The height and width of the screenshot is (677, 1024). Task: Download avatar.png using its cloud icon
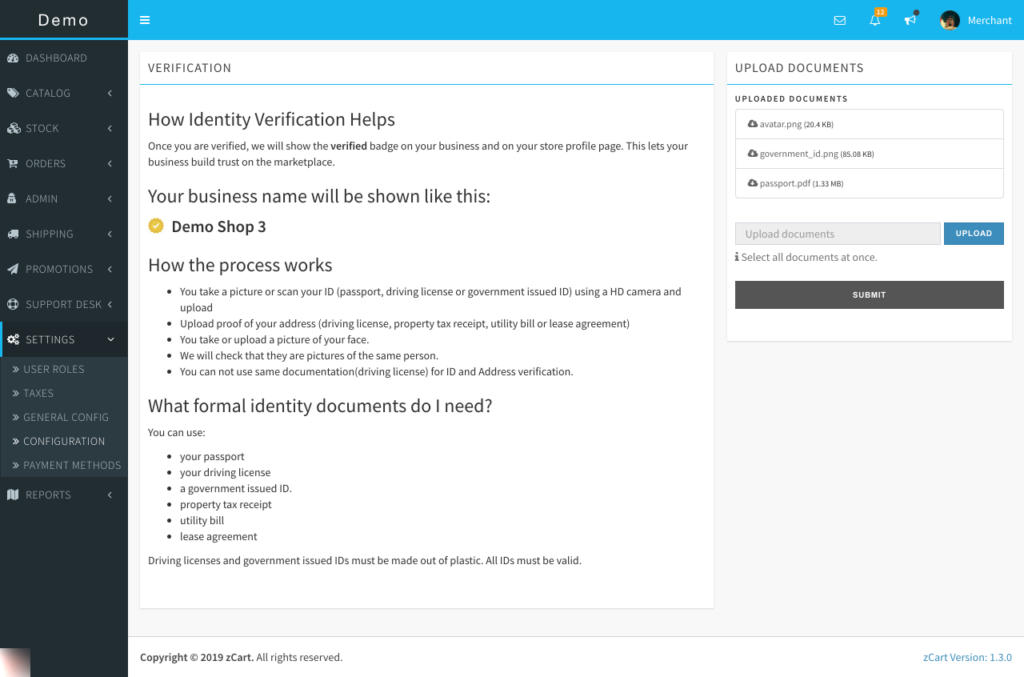tap(752, 124)
